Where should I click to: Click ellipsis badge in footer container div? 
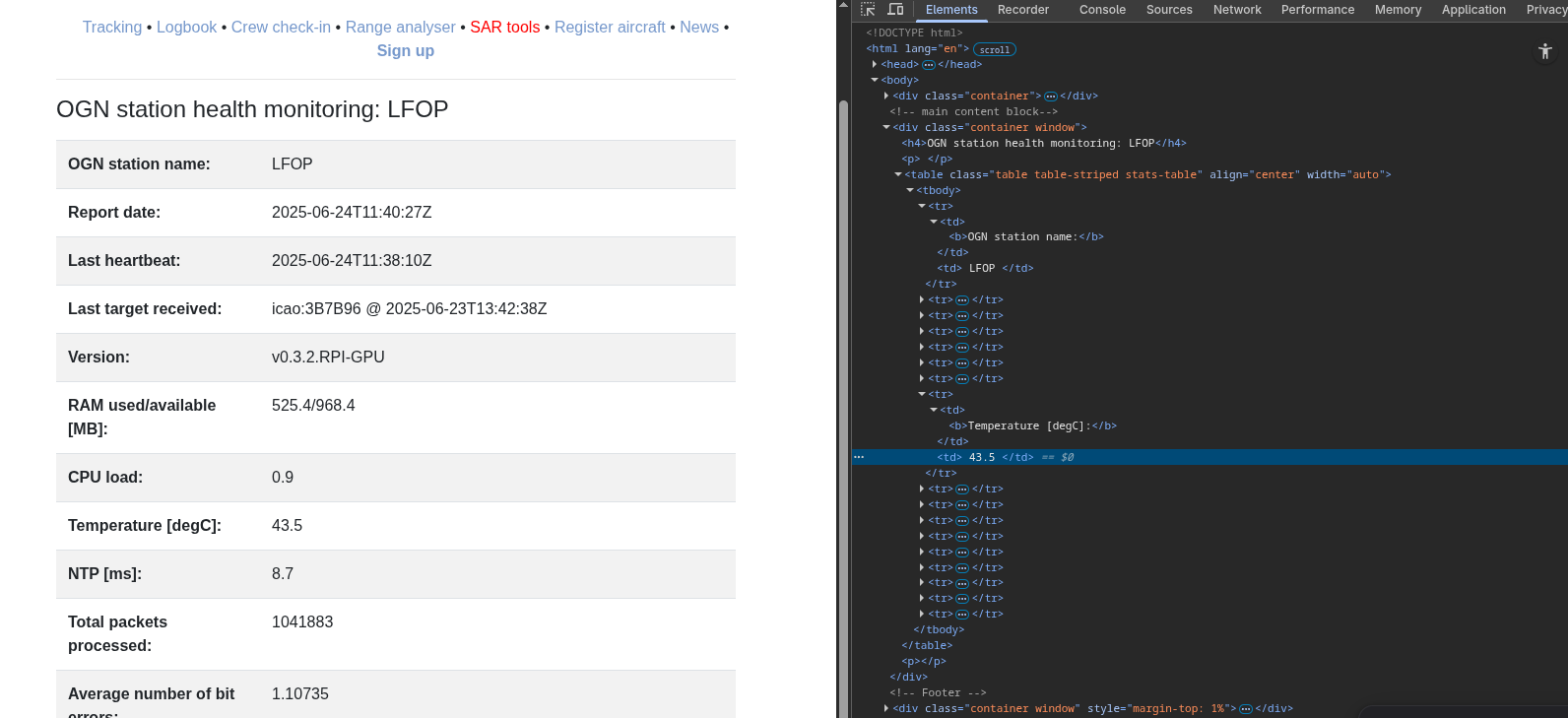pyautogui.click(x=1245, y=709)
